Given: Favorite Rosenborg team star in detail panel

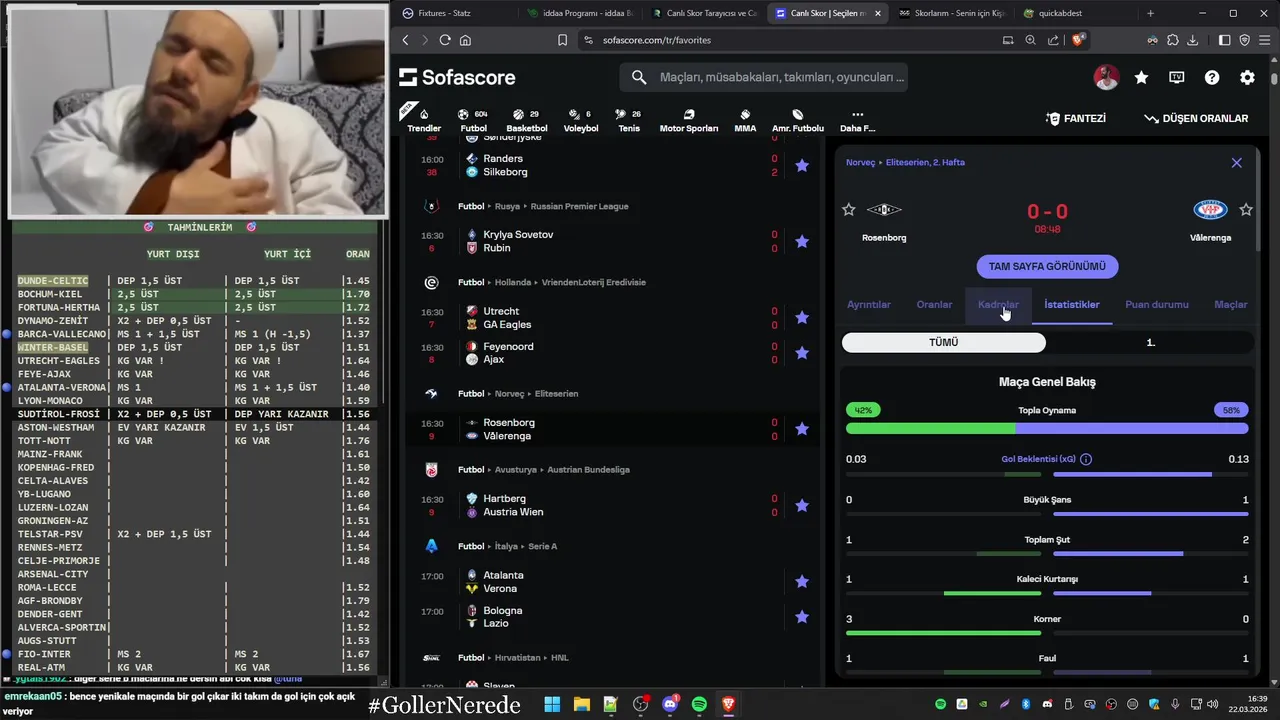Looking at the screenshot, I should coord(849,210).
